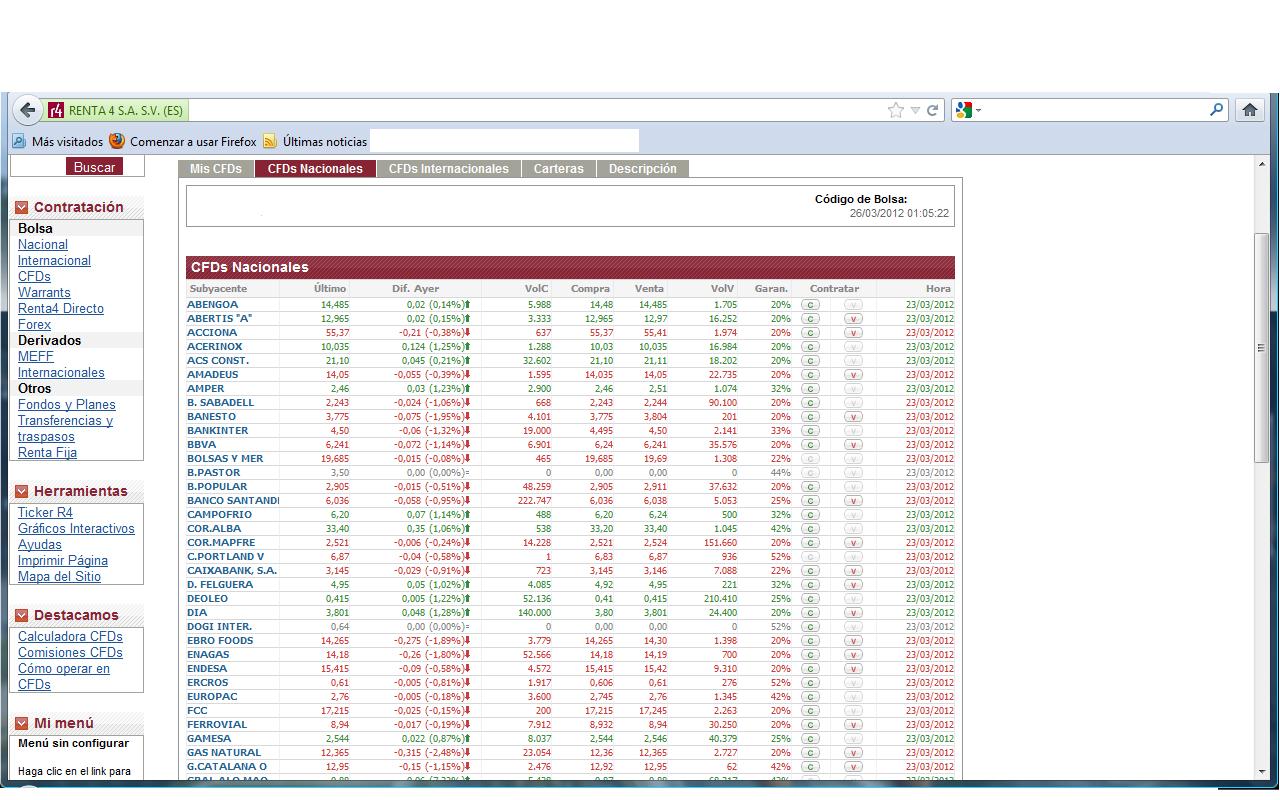The width and height of the screenshot is (1280, 800).
Task: Click the page vertical scrollbar thumb
Action: tap(1261, 346)
